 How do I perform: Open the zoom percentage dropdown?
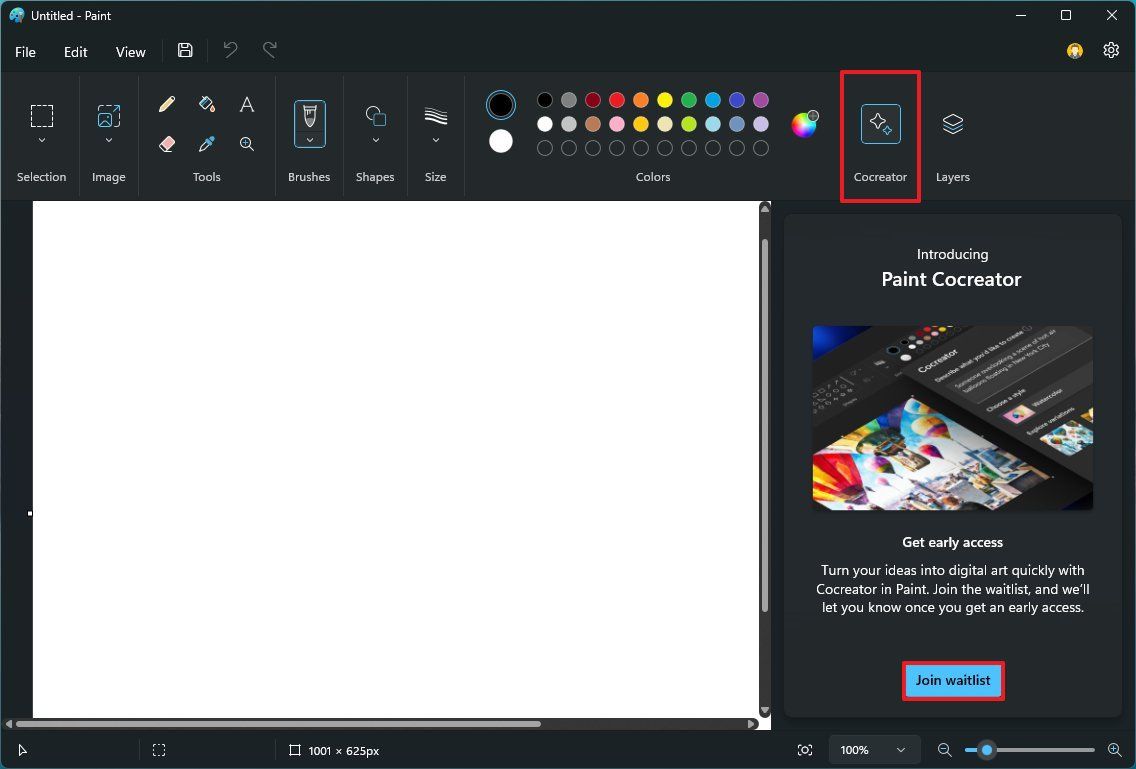[x=874, y=749]
